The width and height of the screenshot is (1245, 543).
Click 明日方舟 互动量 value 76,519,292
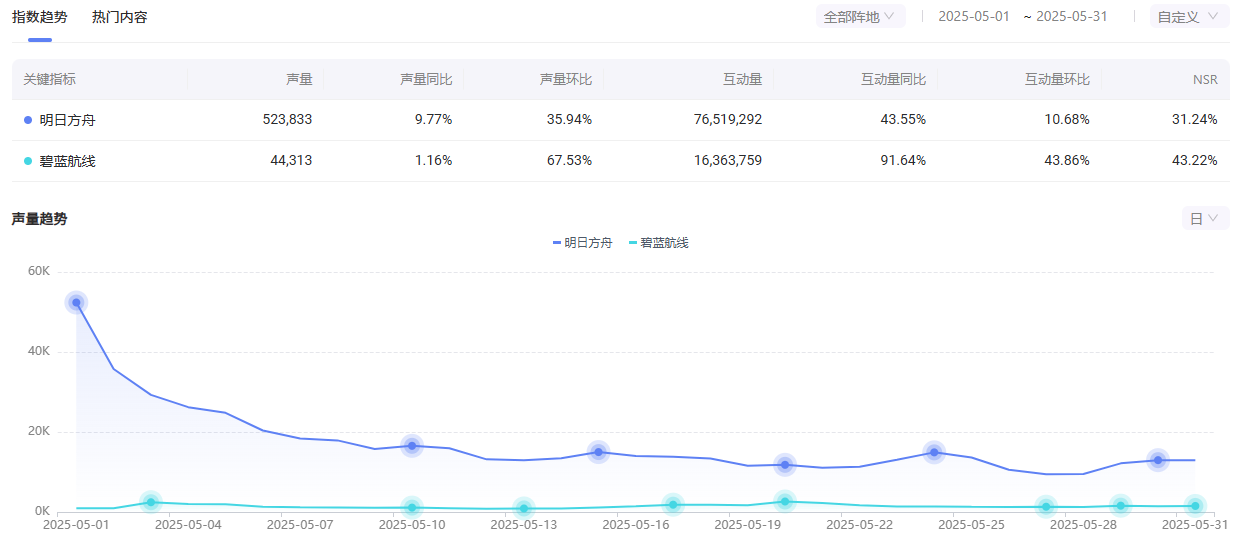tap(728, 120)
